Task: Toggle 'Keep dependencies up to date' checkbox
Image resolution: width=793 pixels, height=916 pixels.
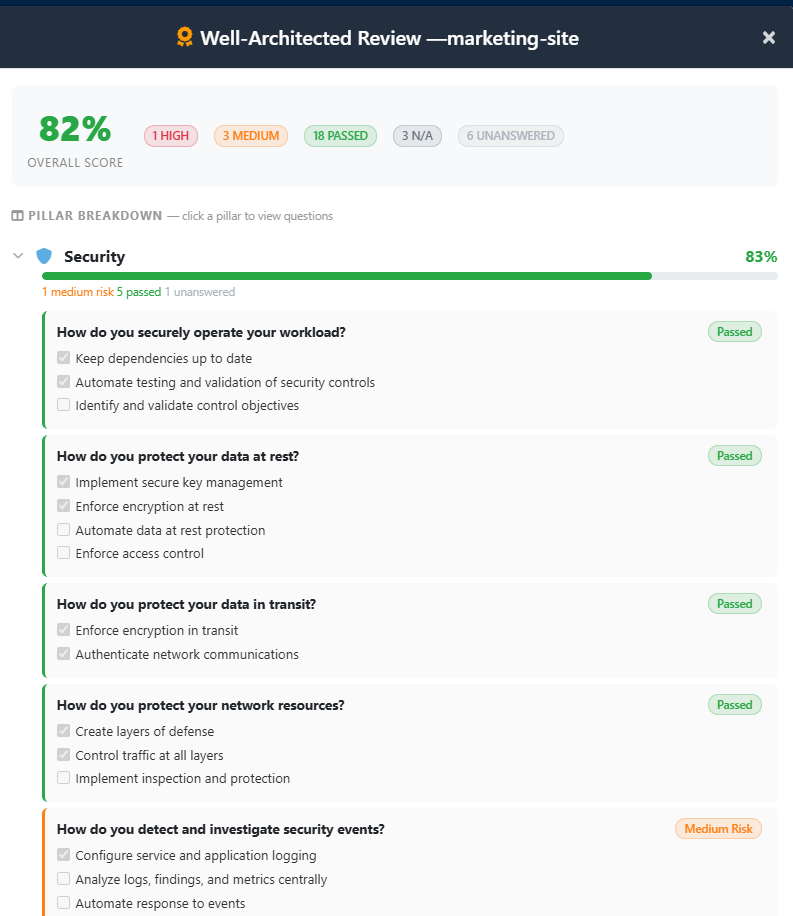Action: 64,358
